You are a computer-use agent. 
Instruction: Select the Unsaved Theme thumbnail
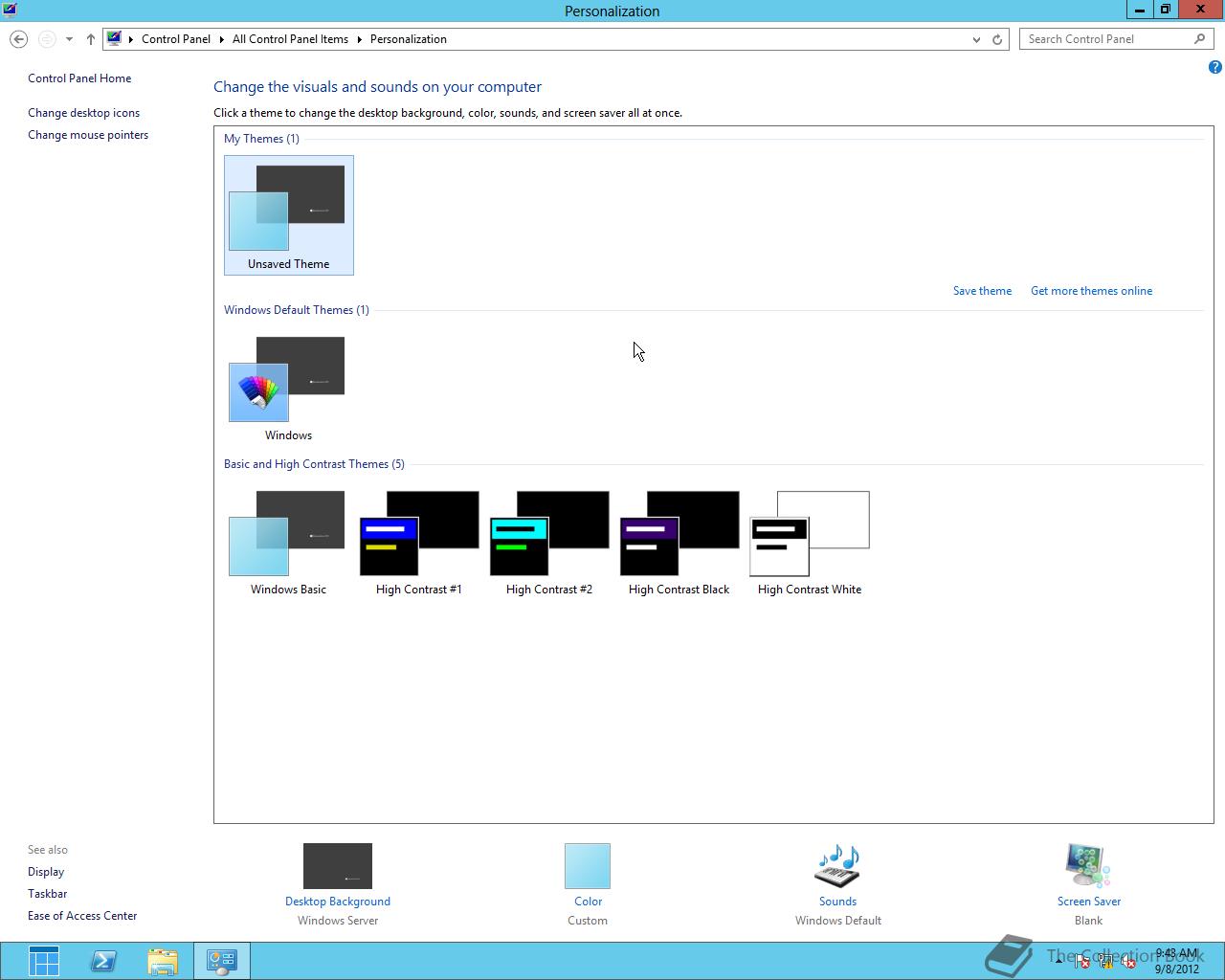tap(288, 214)
